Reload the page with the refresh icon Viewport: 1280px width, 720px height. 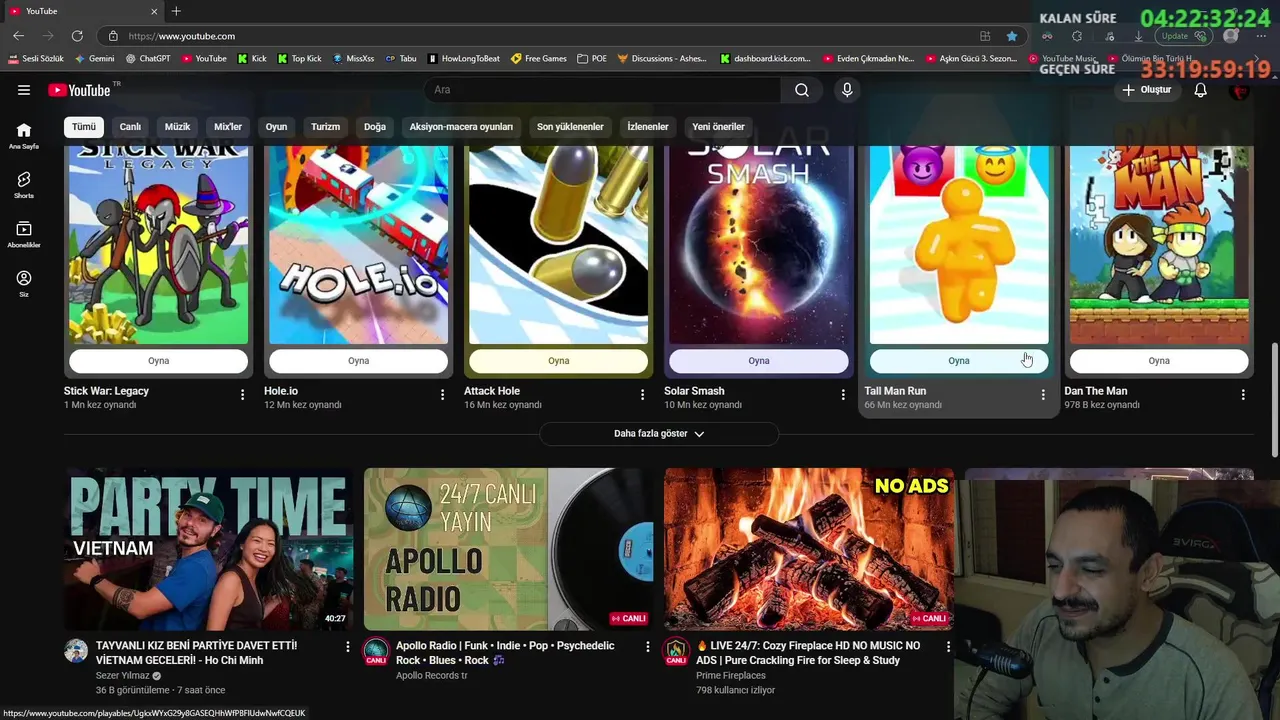coord(77,36)
